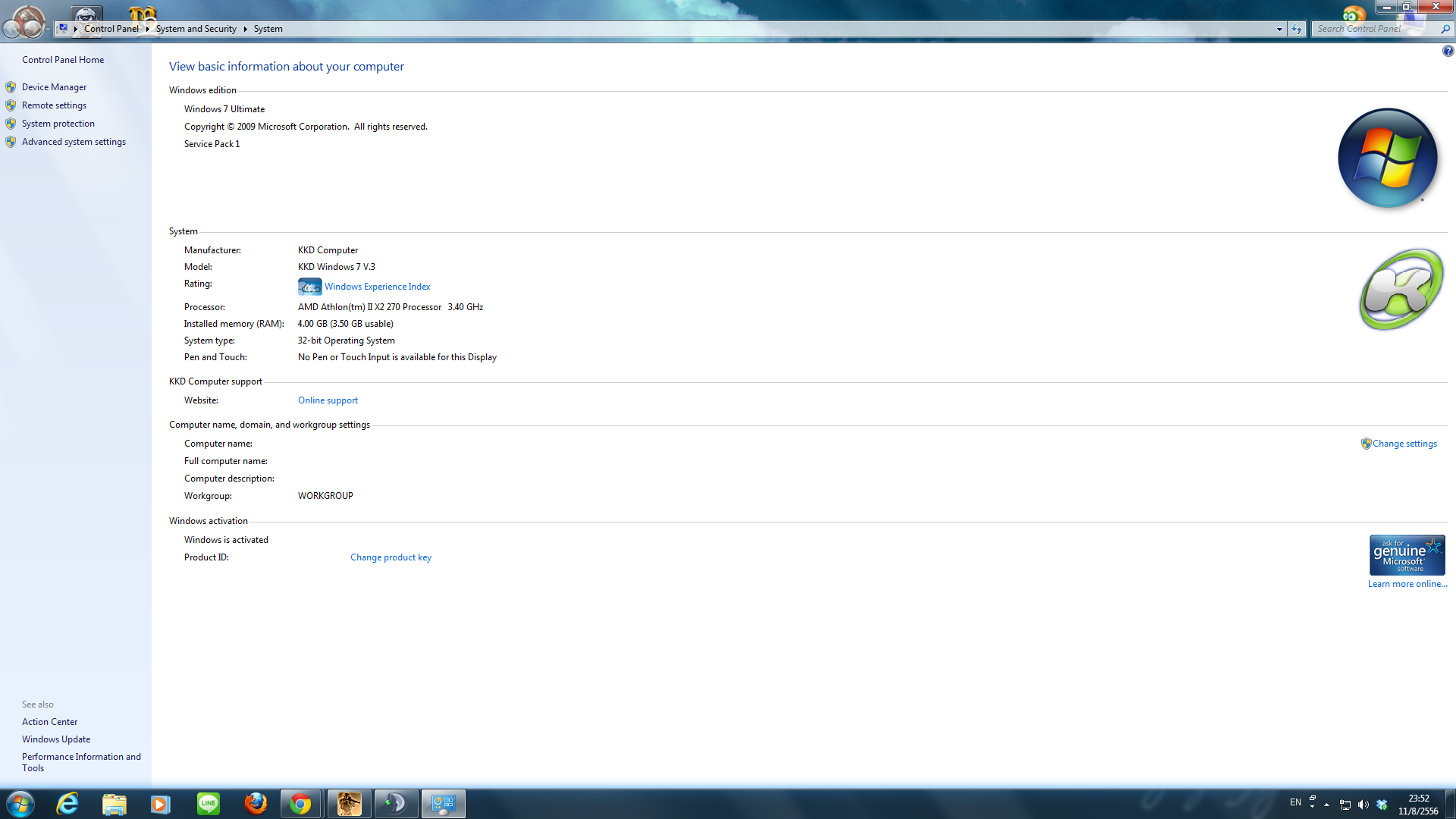Expand address bar history dropdown arrow
The image size is (1456, 819).
tap(1279, 29)
